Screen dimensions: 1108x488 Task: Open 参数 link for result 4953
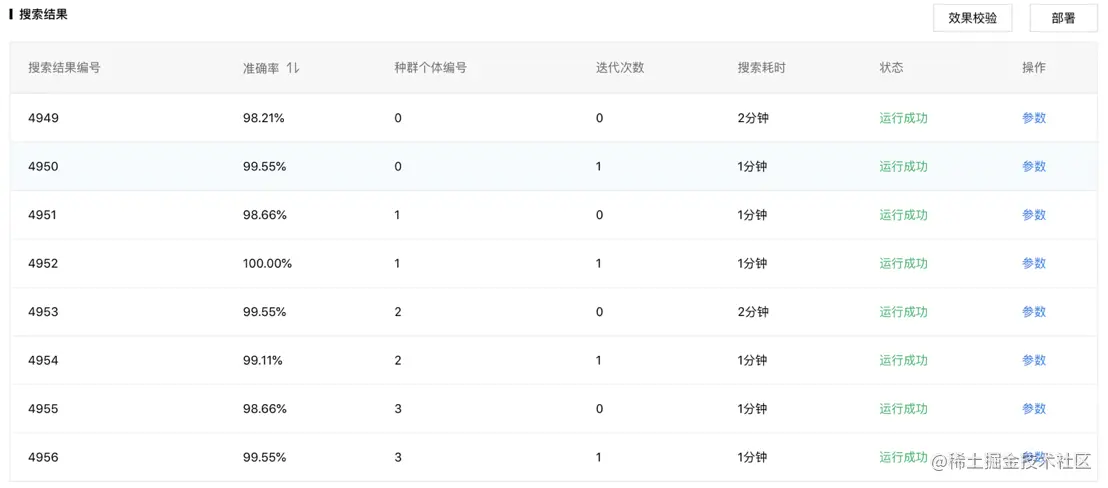(1033, 312)
